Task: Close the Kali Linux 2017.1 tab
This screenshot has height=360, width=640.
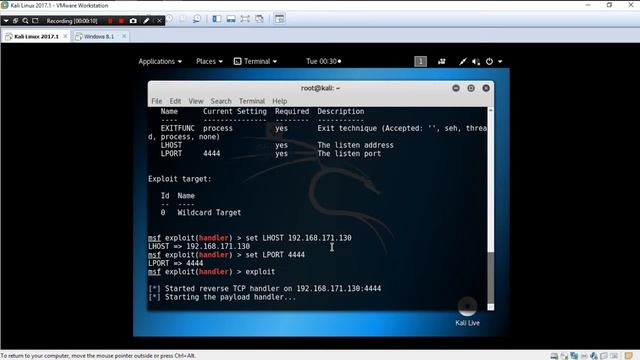Action: click(x=65, y=36)
